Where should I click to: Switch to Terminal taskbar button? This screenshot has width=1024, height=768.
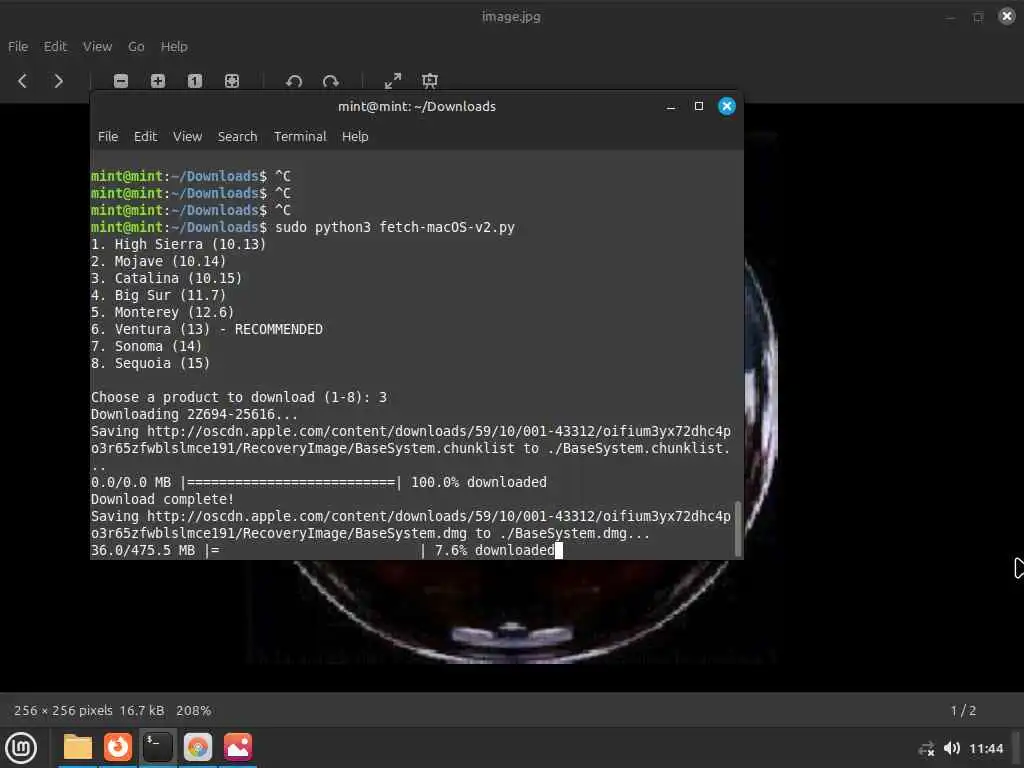157,747
